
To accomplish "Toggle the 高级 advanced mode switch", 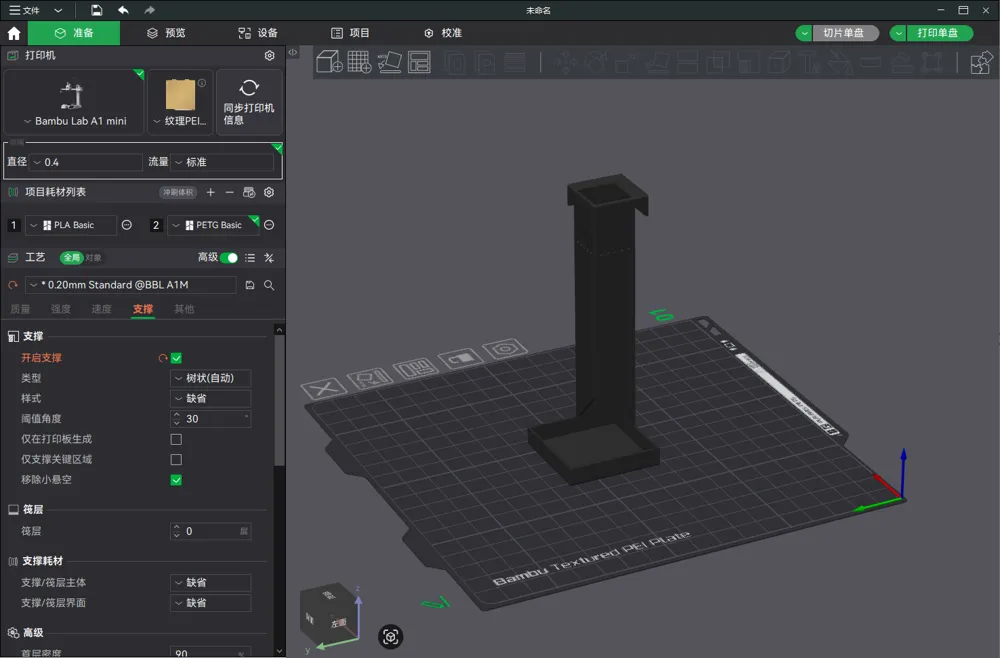I will click(x=229, y=258).
